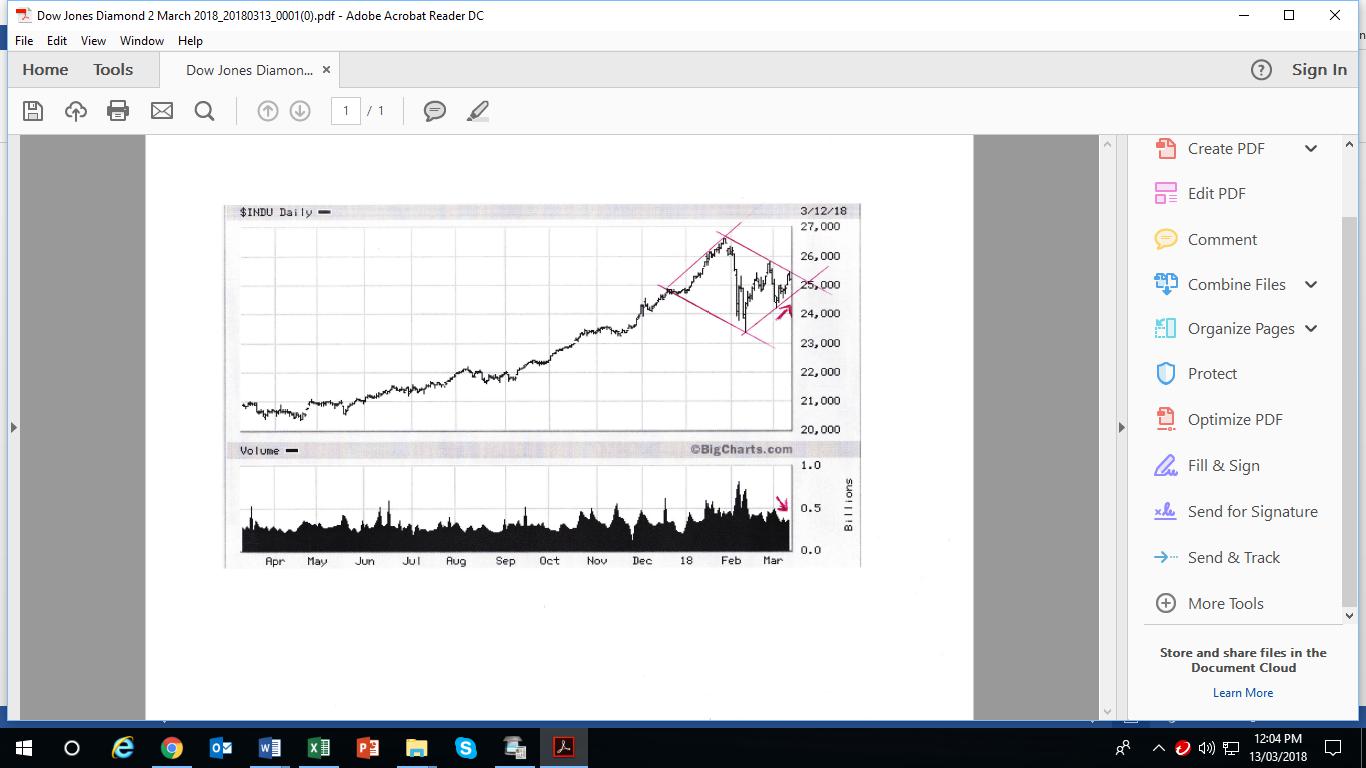This screenshot has width=1366, height=768.
Task: Send file by email envelope icon
Action: click(x=162, y=111)
